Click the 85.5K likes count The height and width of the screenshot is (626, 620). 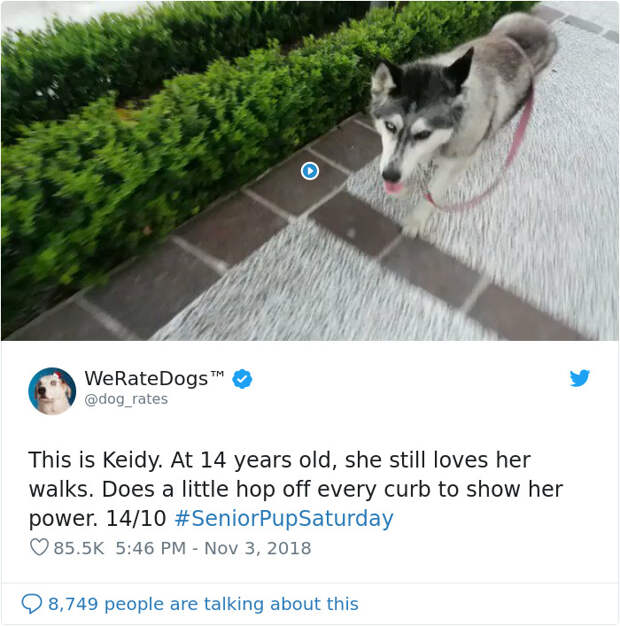click(x=79, y=548)
